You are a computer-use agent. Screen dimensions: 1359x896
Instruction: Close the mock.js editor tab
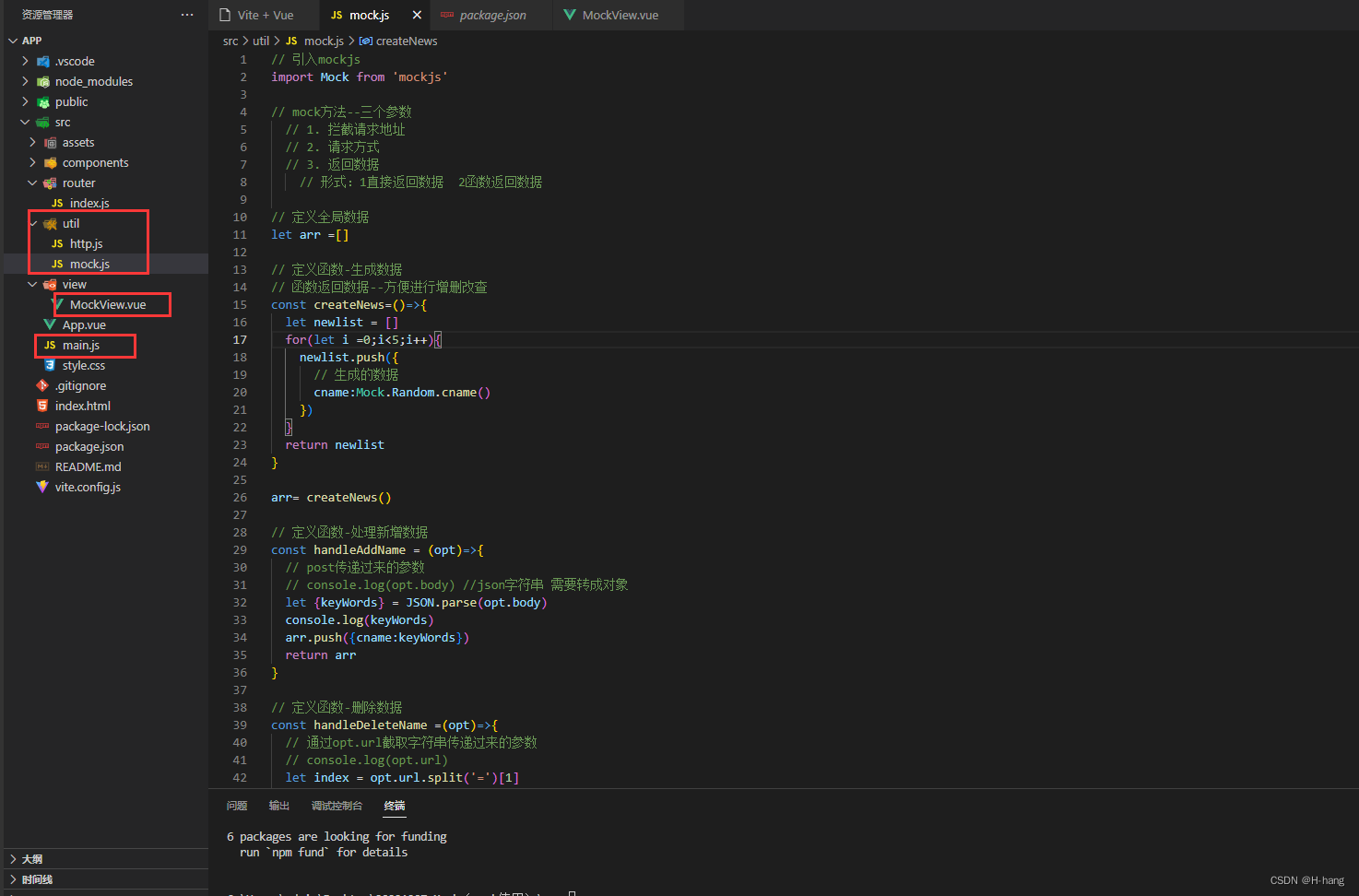tap(417, 15)
